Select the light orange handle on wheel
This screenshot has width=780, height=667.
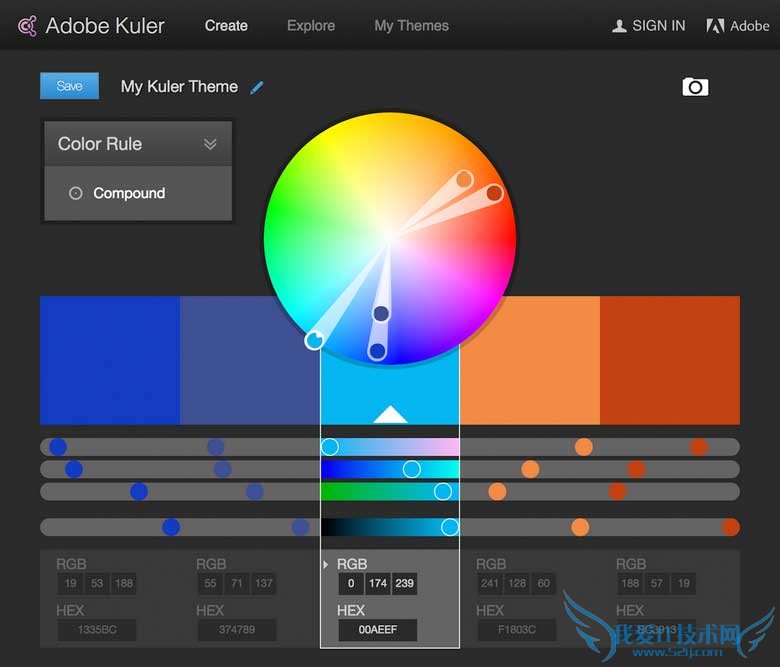[464, 179]
